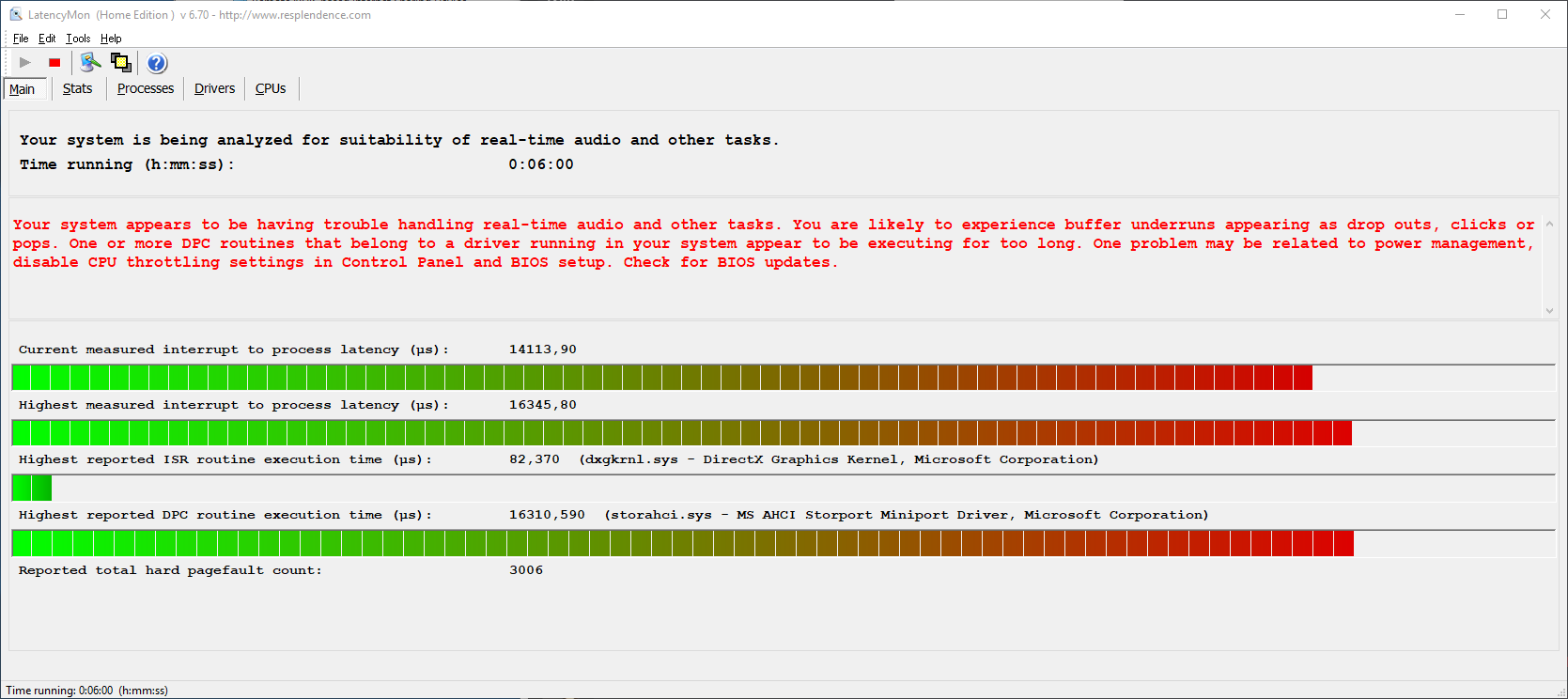
Task: Click 'Reported total hard pagefault count' label
Action: click(170, 570)
